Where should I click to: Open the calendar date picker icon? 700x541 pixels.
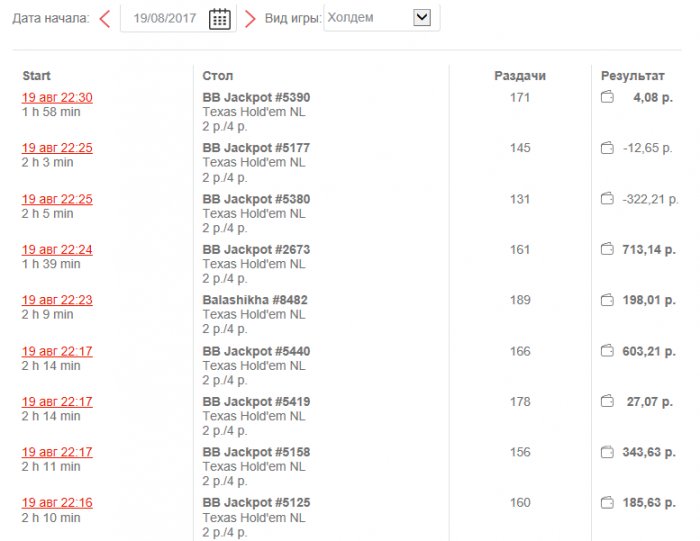click(220, 19)
